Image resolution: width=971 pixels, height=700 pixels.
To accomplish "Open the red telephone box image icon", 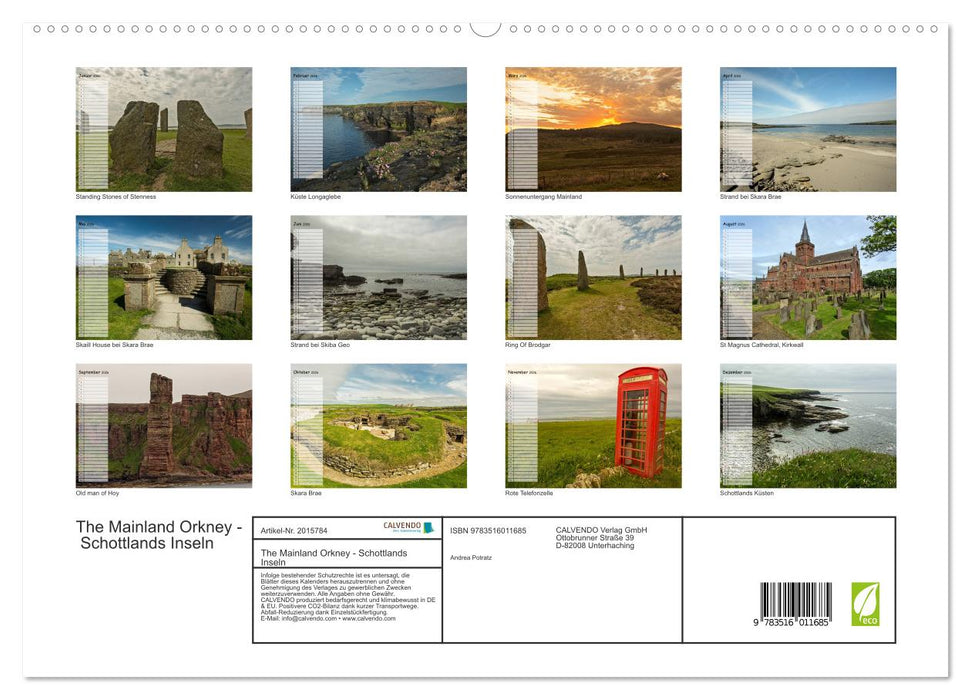I will pos(593,426).
